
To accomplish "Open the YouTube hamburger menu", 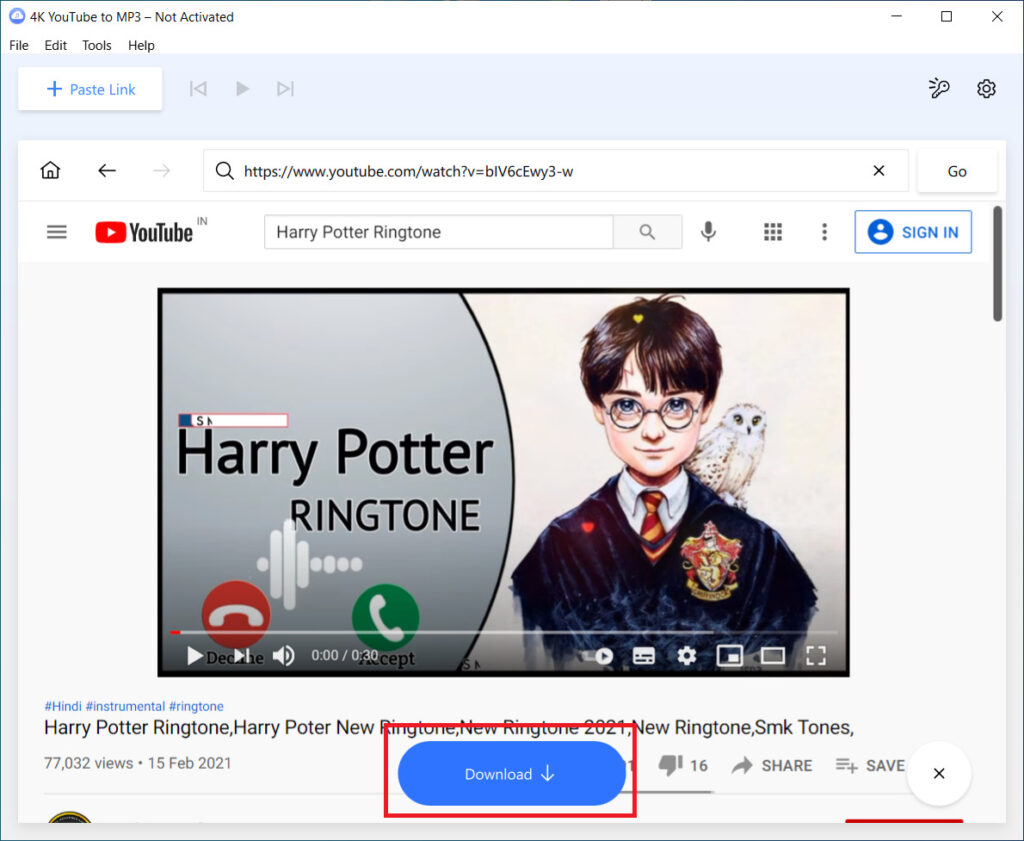I will [57, 232].
